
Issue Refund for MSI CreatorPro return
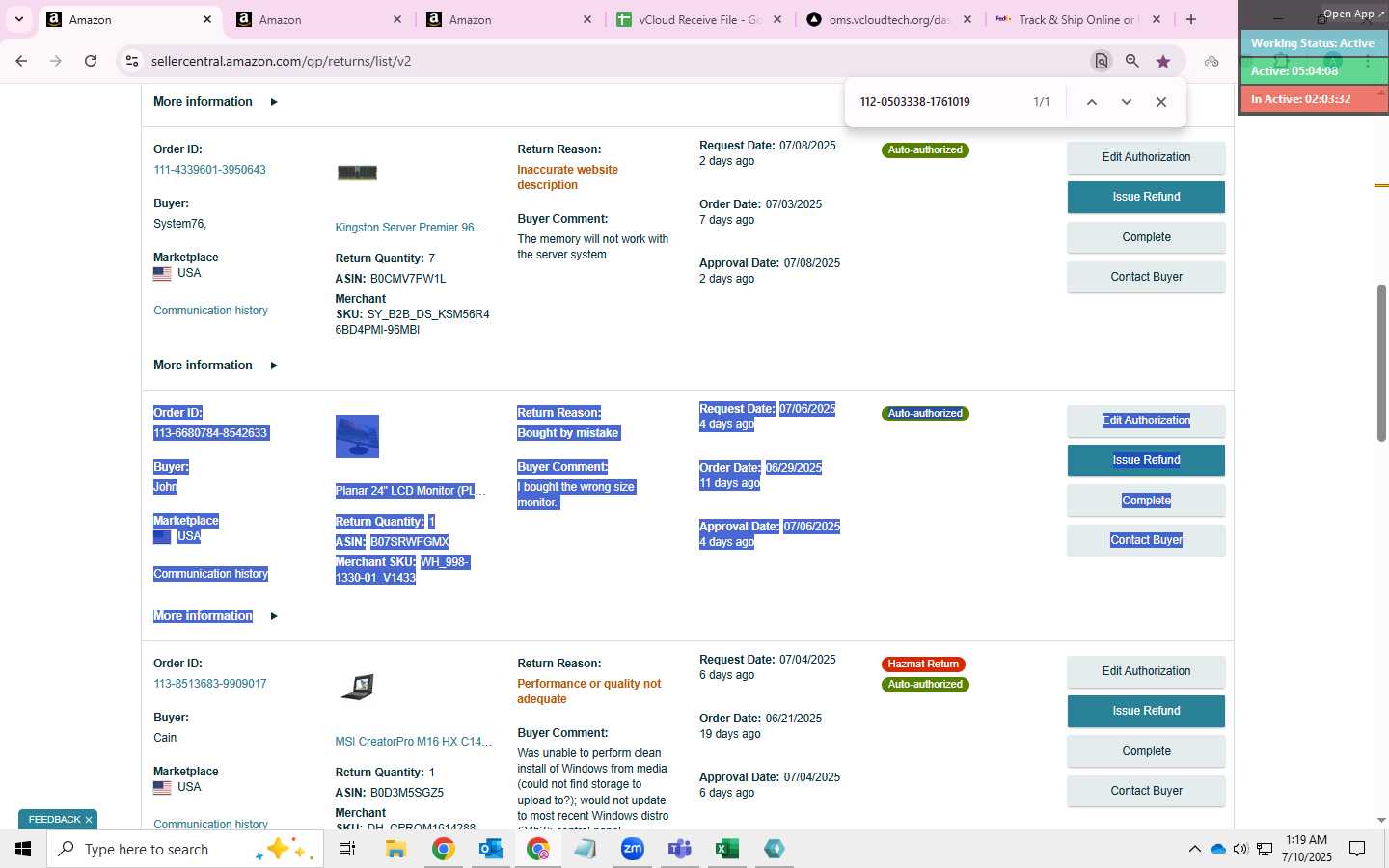pos(1146,711)
